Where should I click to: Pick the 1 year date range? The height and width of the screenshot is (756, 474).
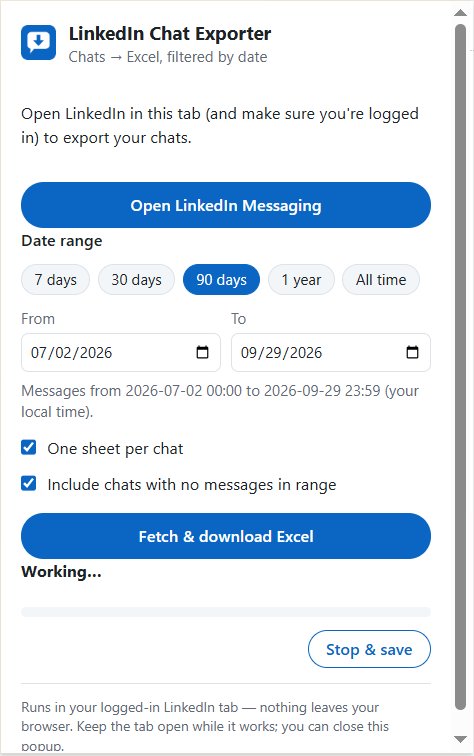tap(301, 280)
